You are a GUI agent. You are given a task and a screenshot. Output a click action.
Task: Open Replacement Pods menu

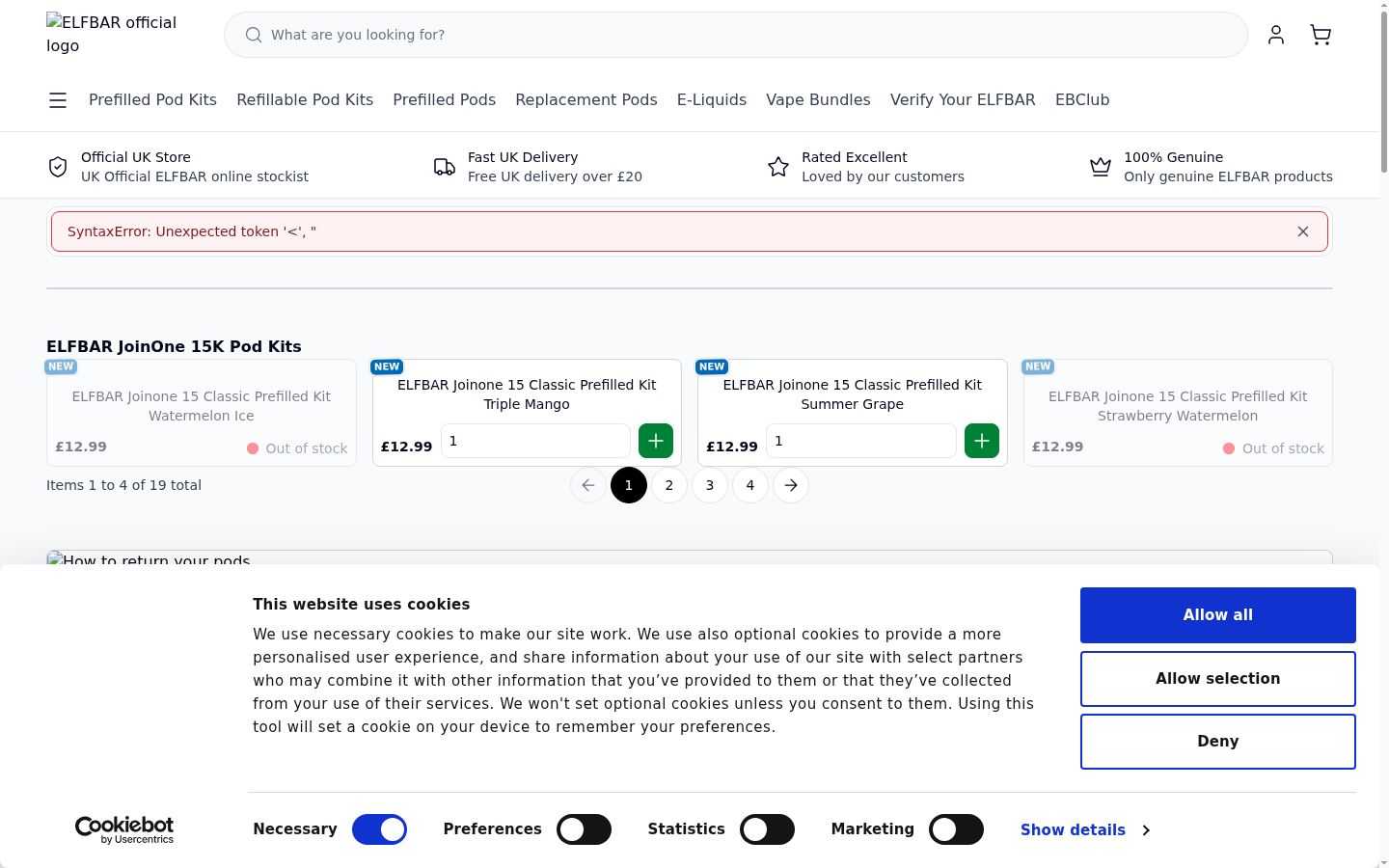tap(586, 100)
